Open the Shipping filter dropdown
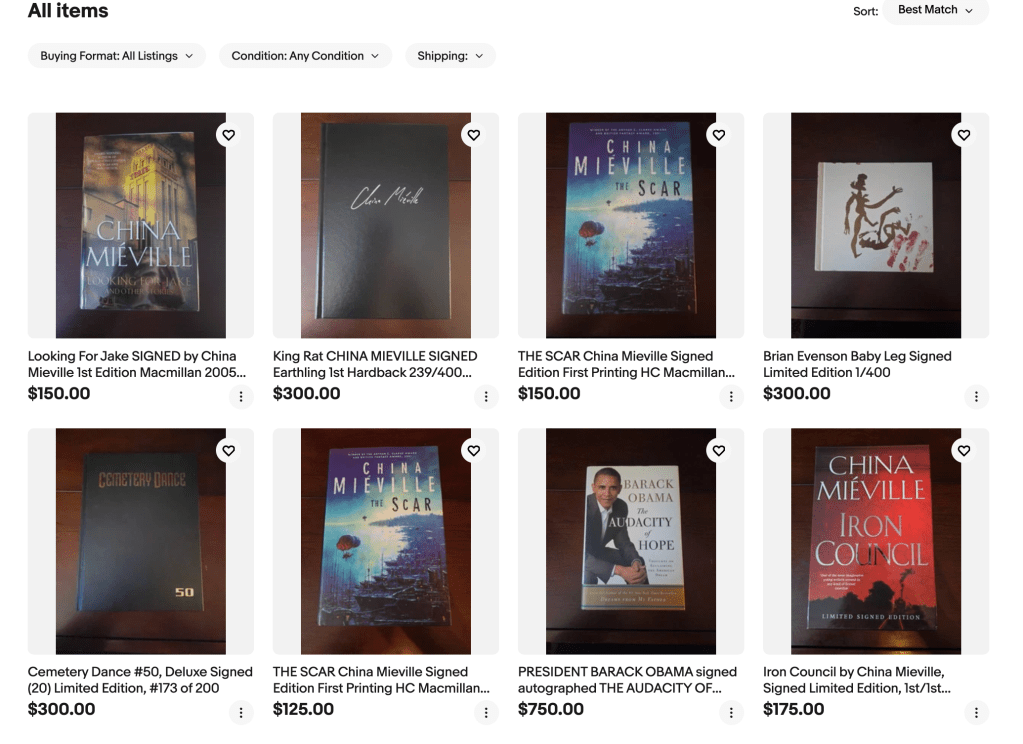 450,56
